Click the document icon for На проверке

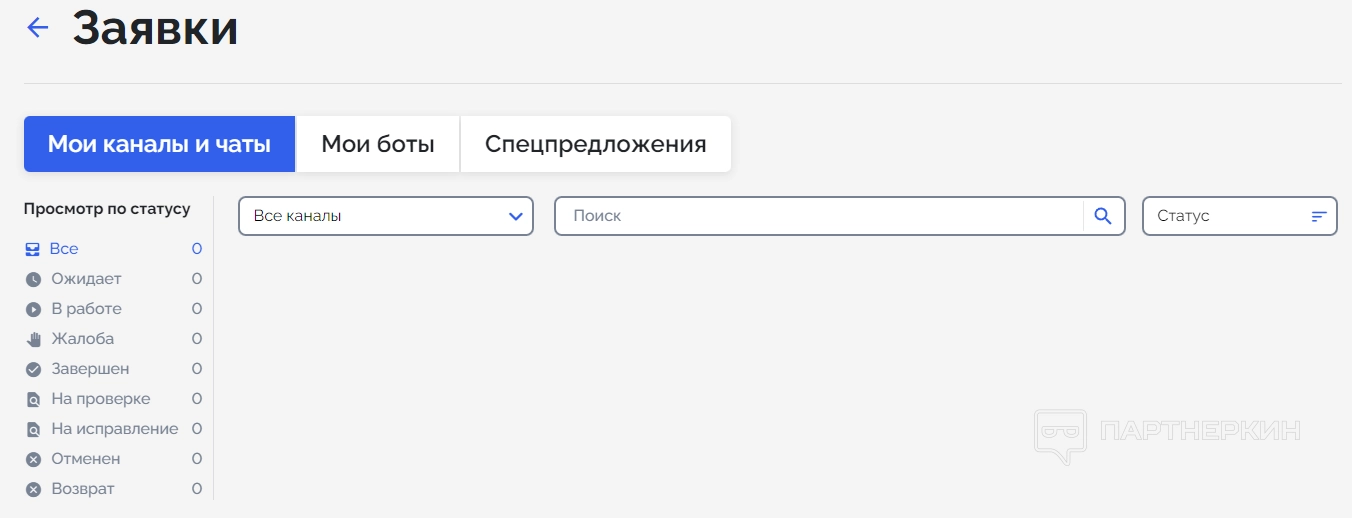point(34,399)
